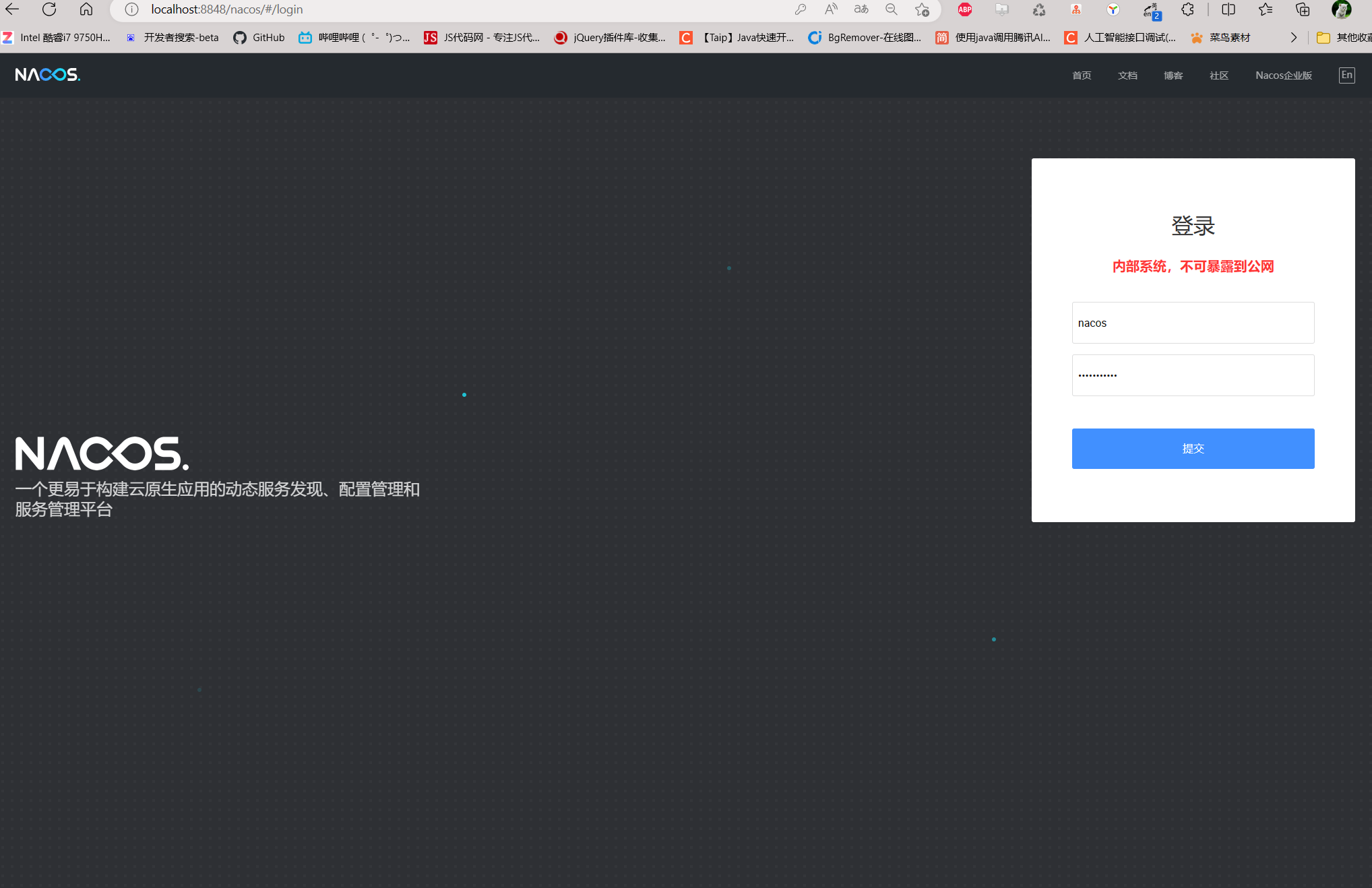The width and height of the screenshot is (1372, 888).
Task: Toggle split screen view icon
Action: click(x=1228, y=9)
